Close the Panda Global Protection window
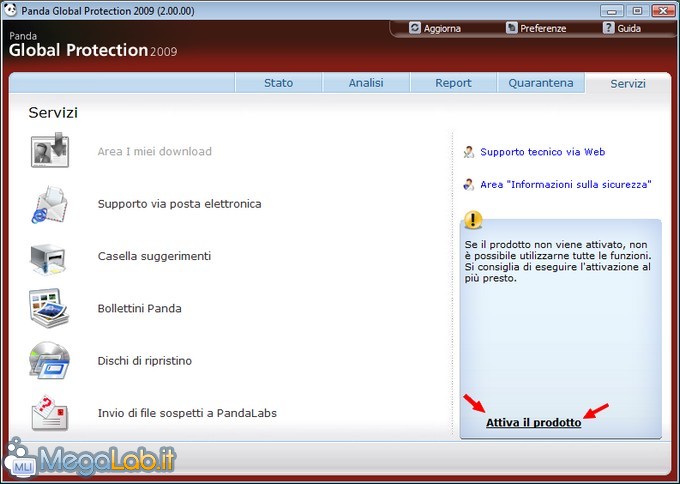Viewport: 680px width, 484px height. pos(663,11)
